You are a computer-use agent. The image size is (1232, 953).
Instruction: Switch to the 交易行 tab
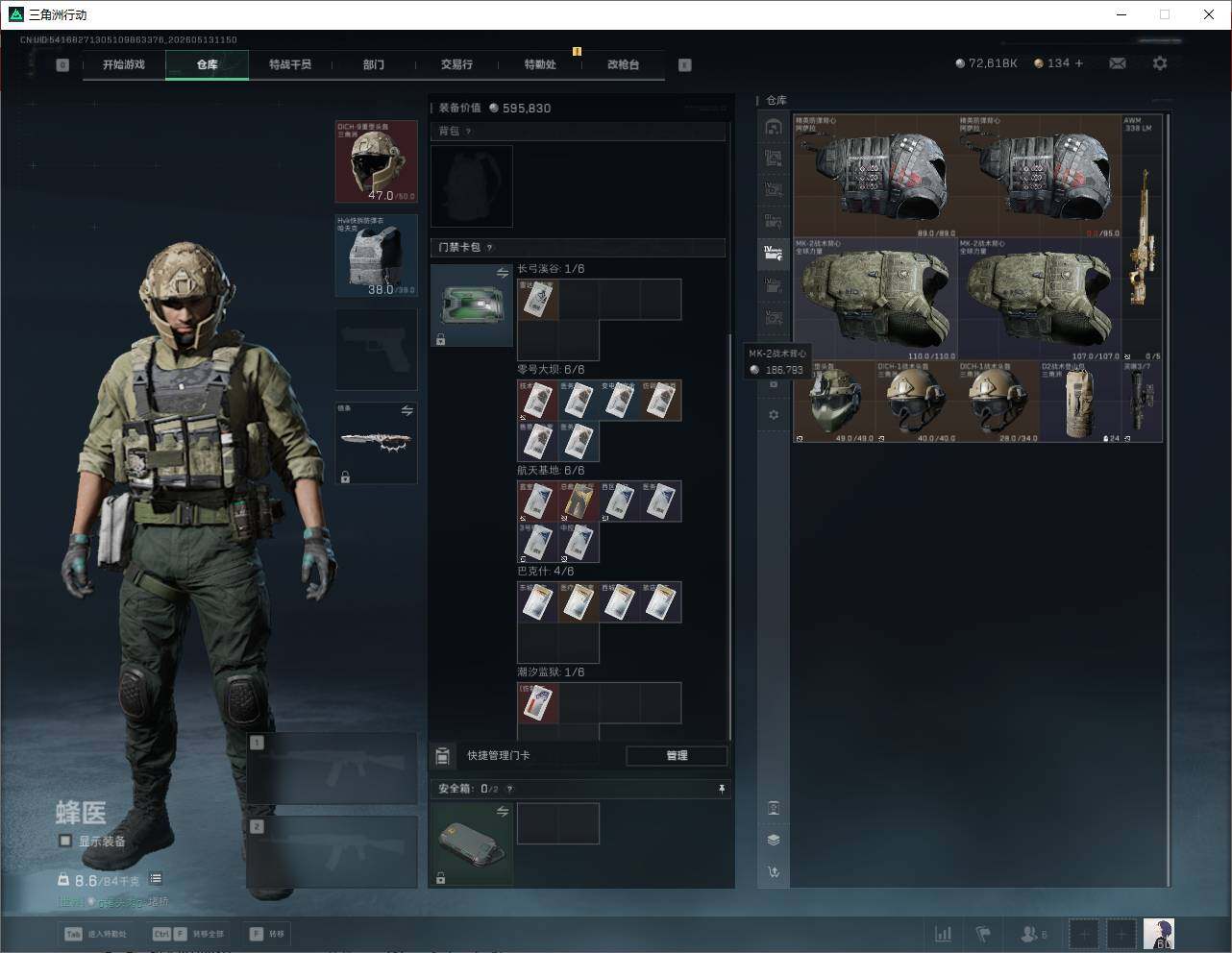pos(456,65)
